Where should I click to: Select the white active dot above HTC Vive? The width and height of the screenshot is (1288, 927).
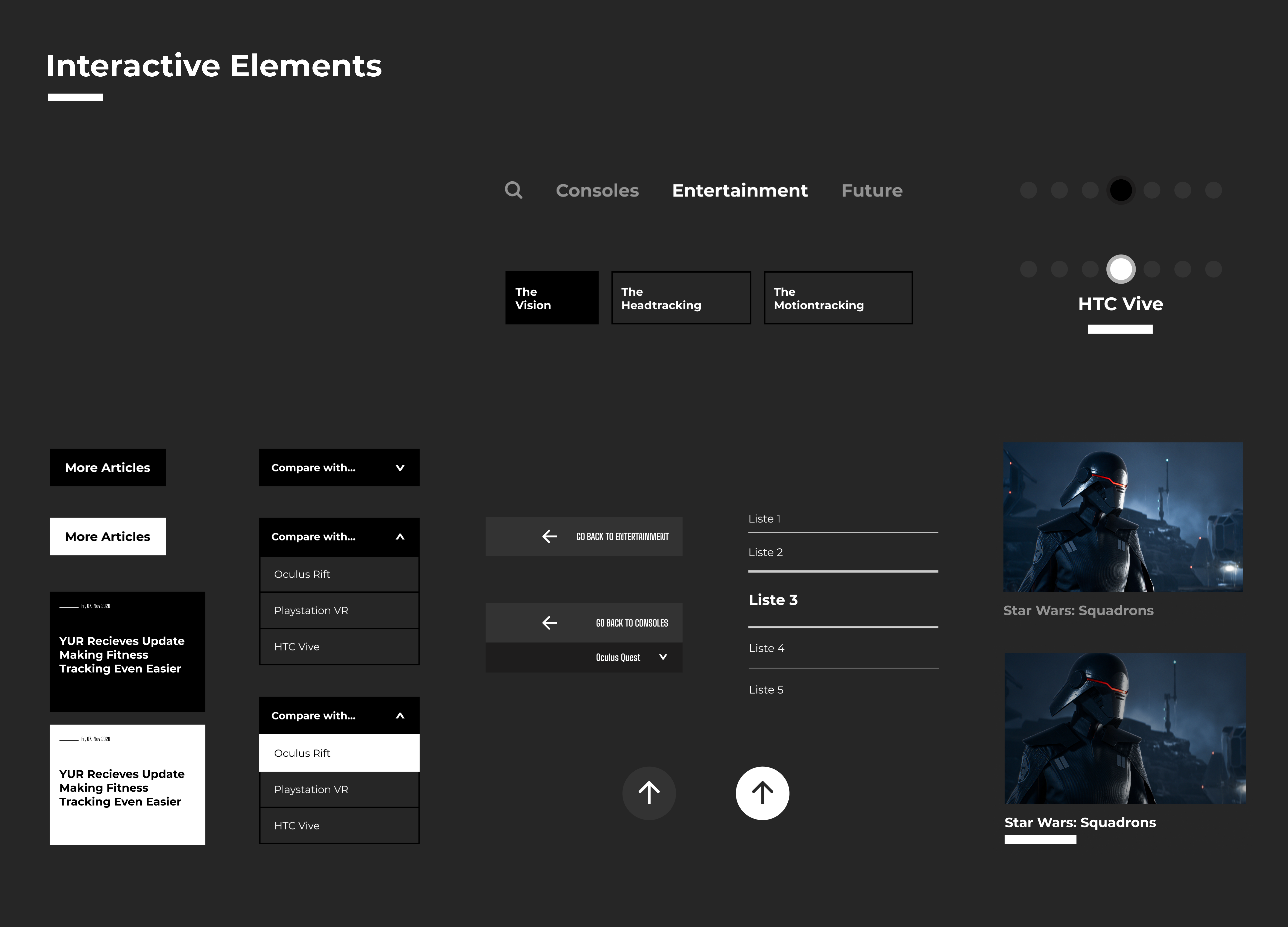point(1121,269)
